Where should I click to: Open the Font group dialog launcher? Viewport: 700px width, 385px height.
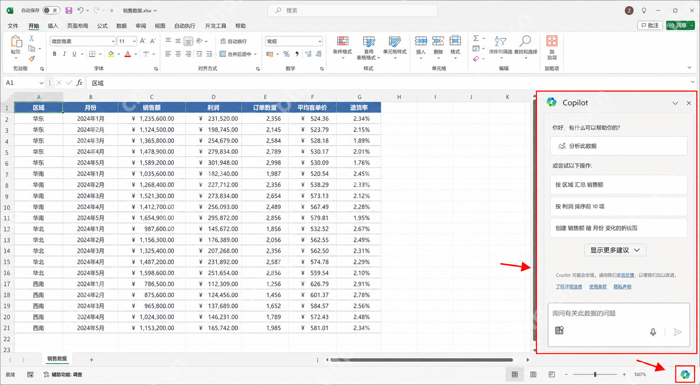(156, 69)
